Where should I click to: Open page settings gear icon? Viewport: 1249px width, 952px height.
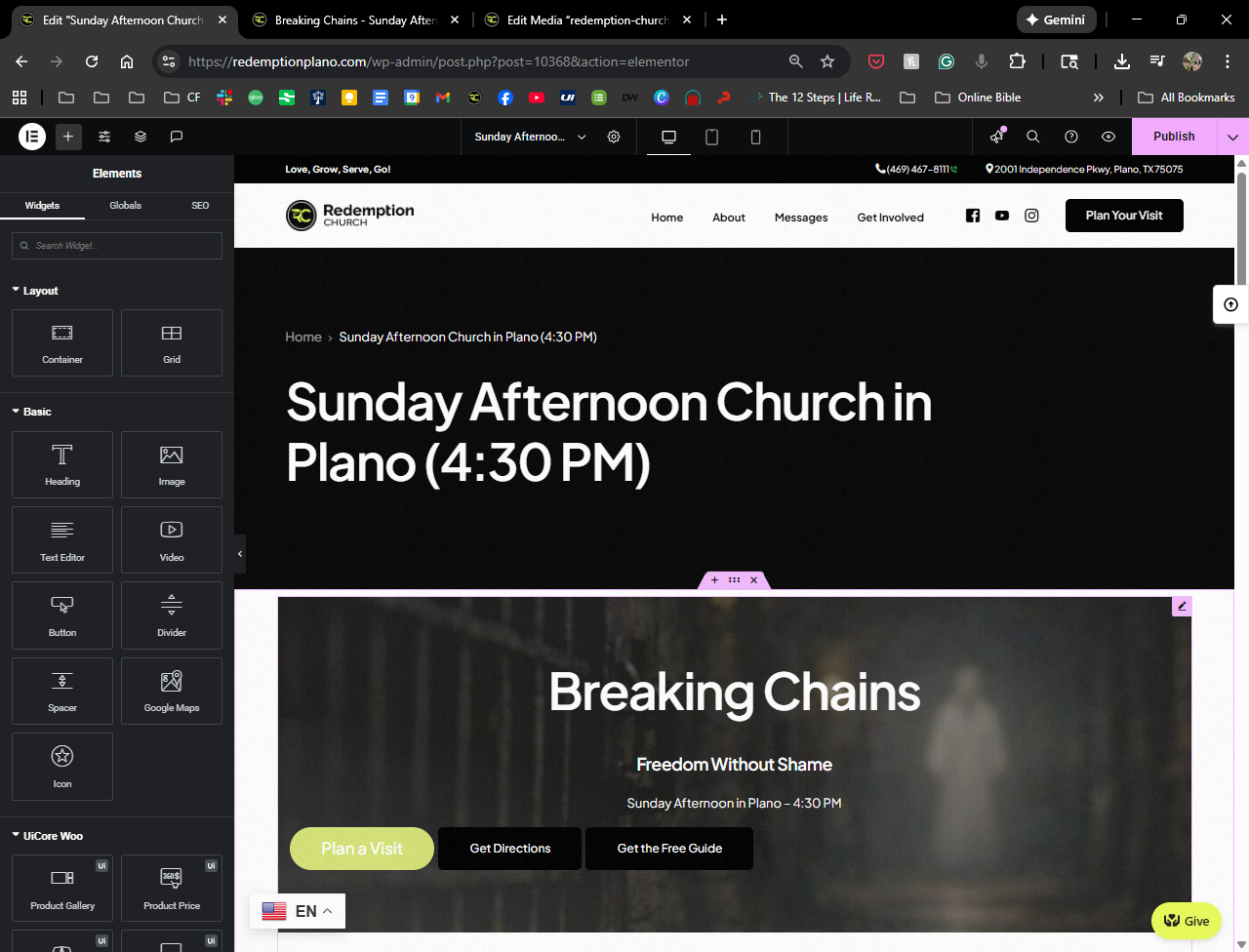[614, 137]
